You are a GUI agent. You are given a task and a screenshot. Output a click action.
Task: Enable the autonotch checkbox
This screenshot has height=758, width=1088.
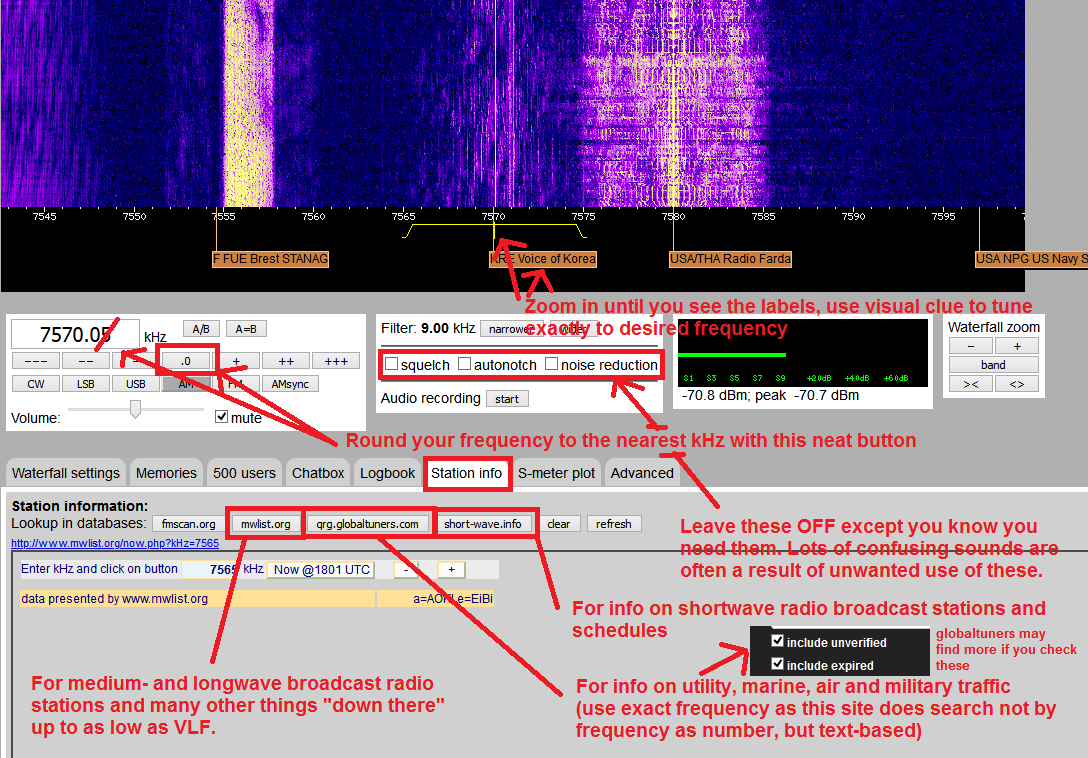pyautogui.click(x=465, y=364)
